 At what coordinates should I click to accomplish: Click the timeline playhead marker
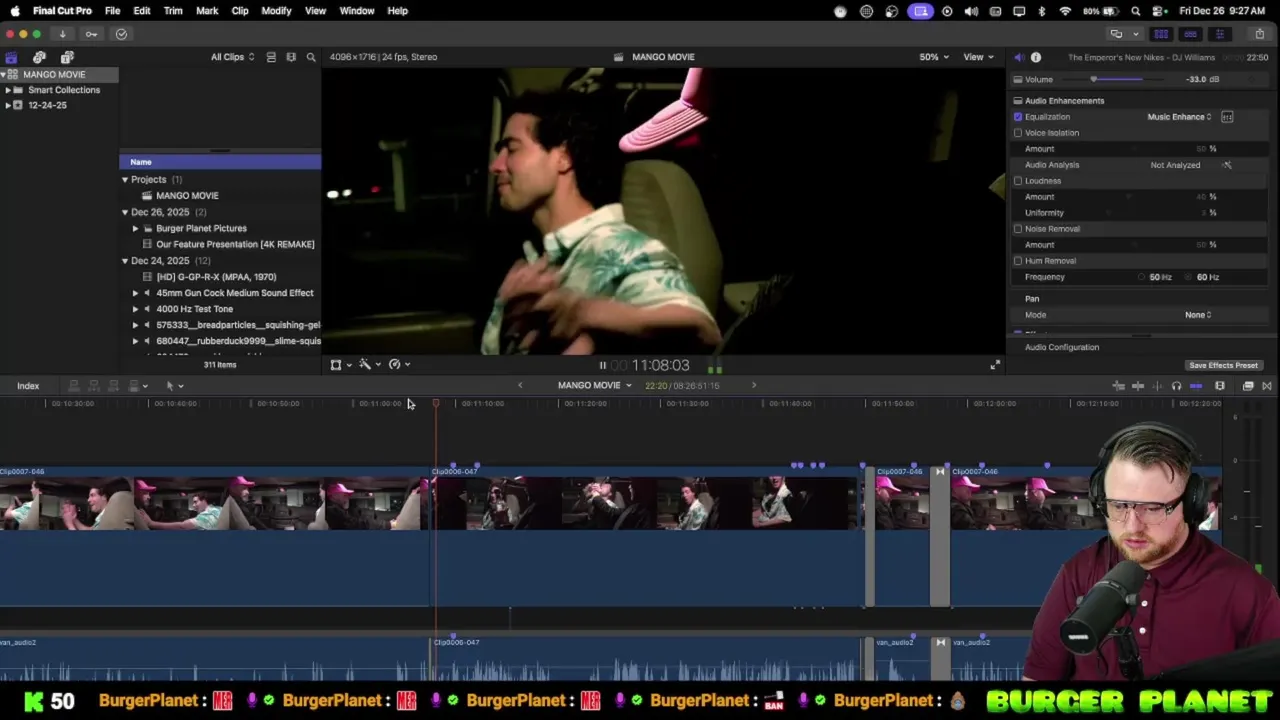pyautogui.click(x=436, y=403)
